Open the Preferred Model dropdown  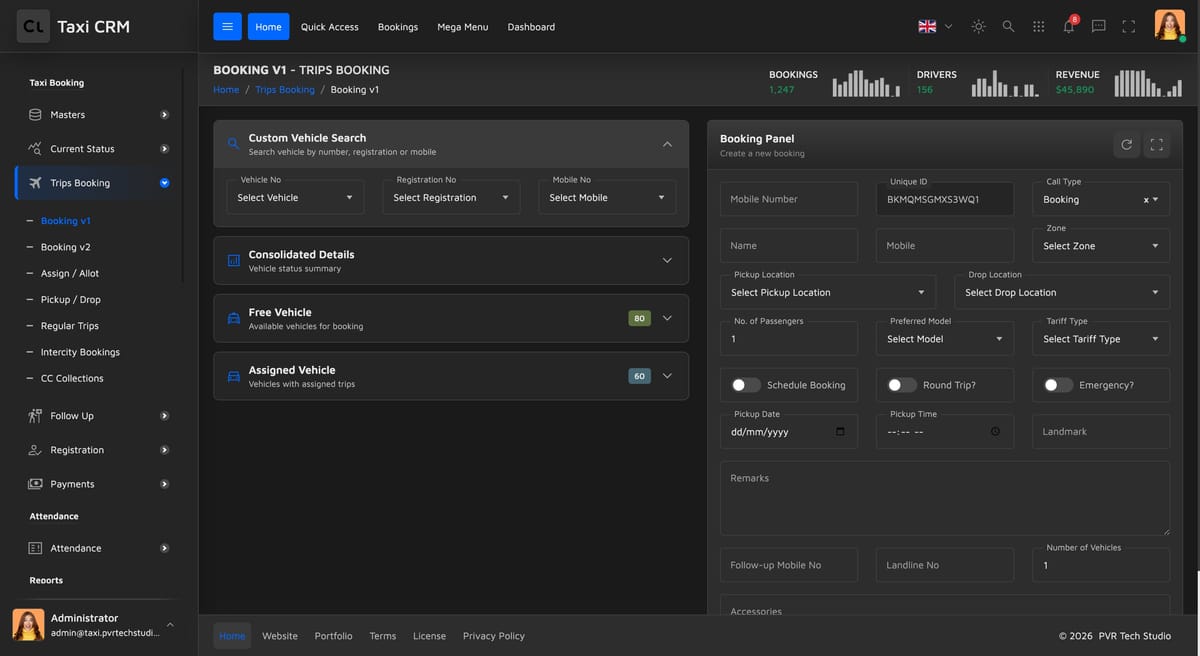click(x=945, y=339)
